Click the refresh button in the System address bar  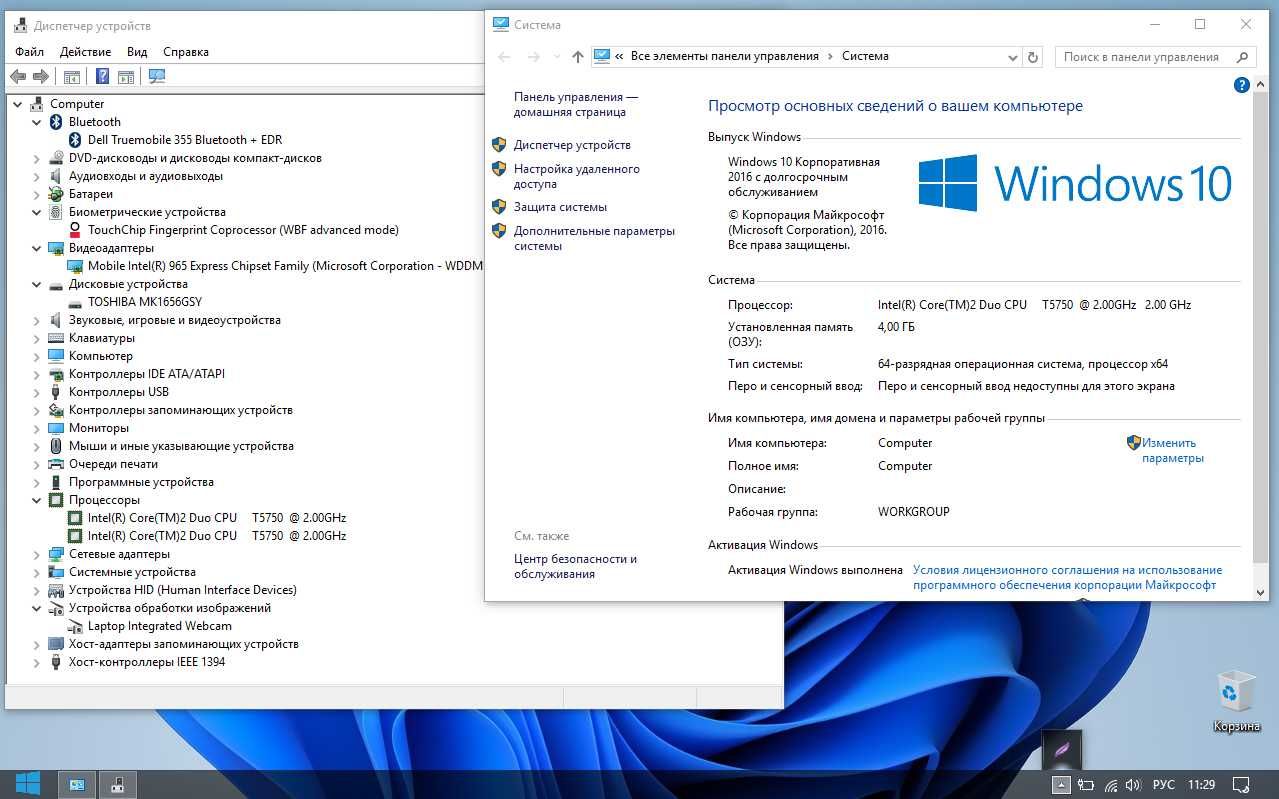[1033, 57]
